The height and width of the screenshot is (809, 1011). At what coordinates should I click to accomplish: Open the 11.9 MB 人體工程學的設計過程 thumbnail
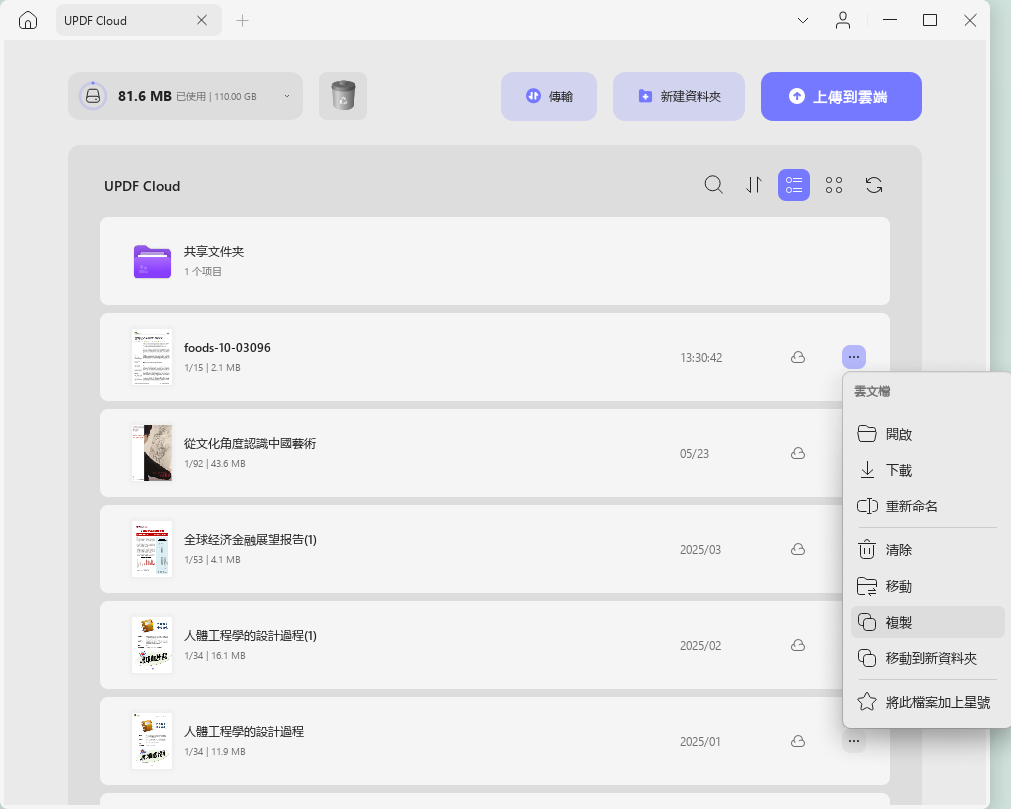152,741
